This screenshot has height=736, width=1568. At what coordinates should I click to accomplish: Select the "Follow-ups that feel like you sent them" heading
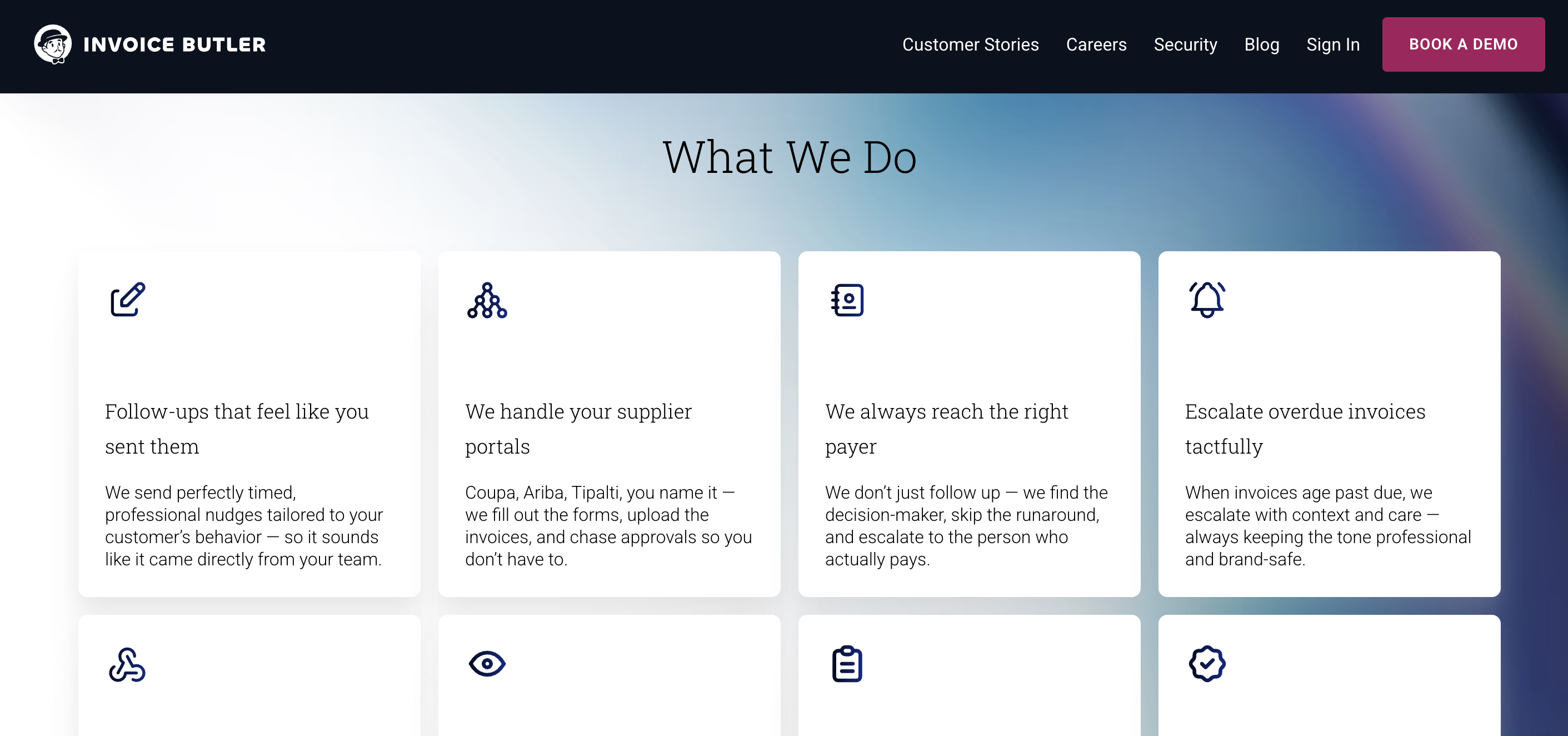click(x=237, y=429)
